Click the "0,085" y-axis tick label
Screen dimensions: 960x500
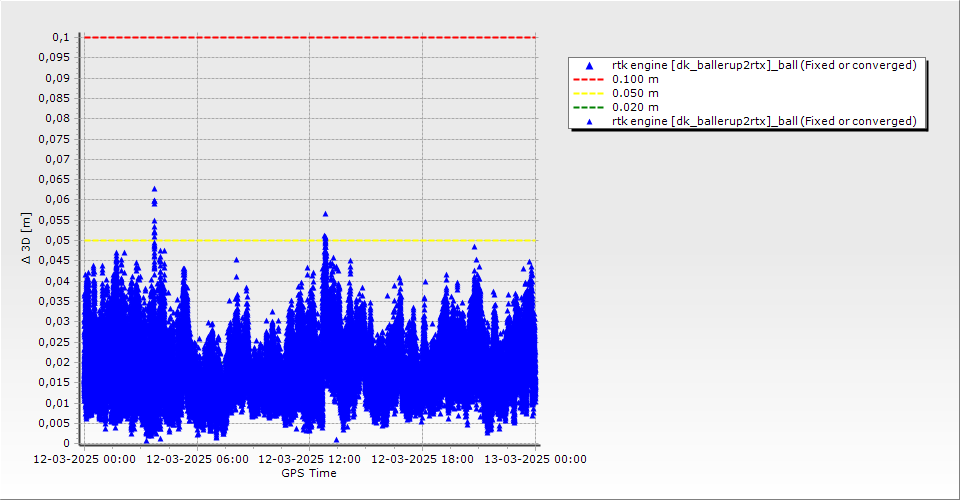coord(54,99)
